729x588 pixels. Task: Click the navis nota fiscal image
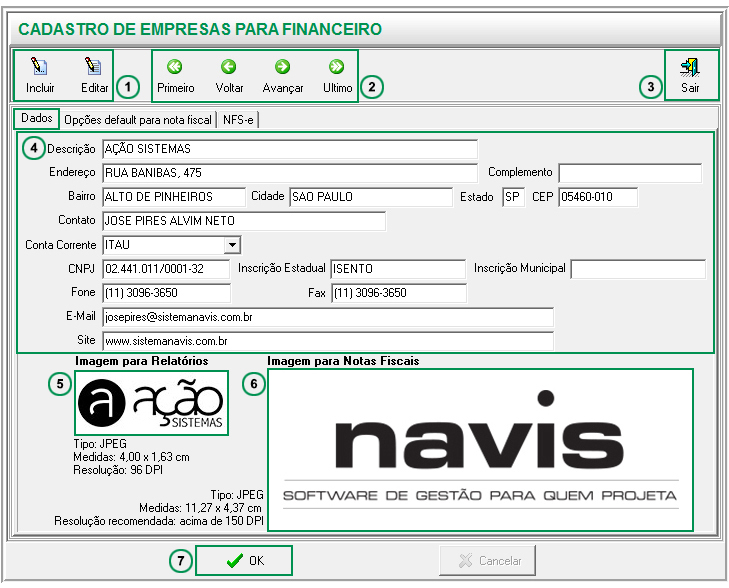pos(480,450)
